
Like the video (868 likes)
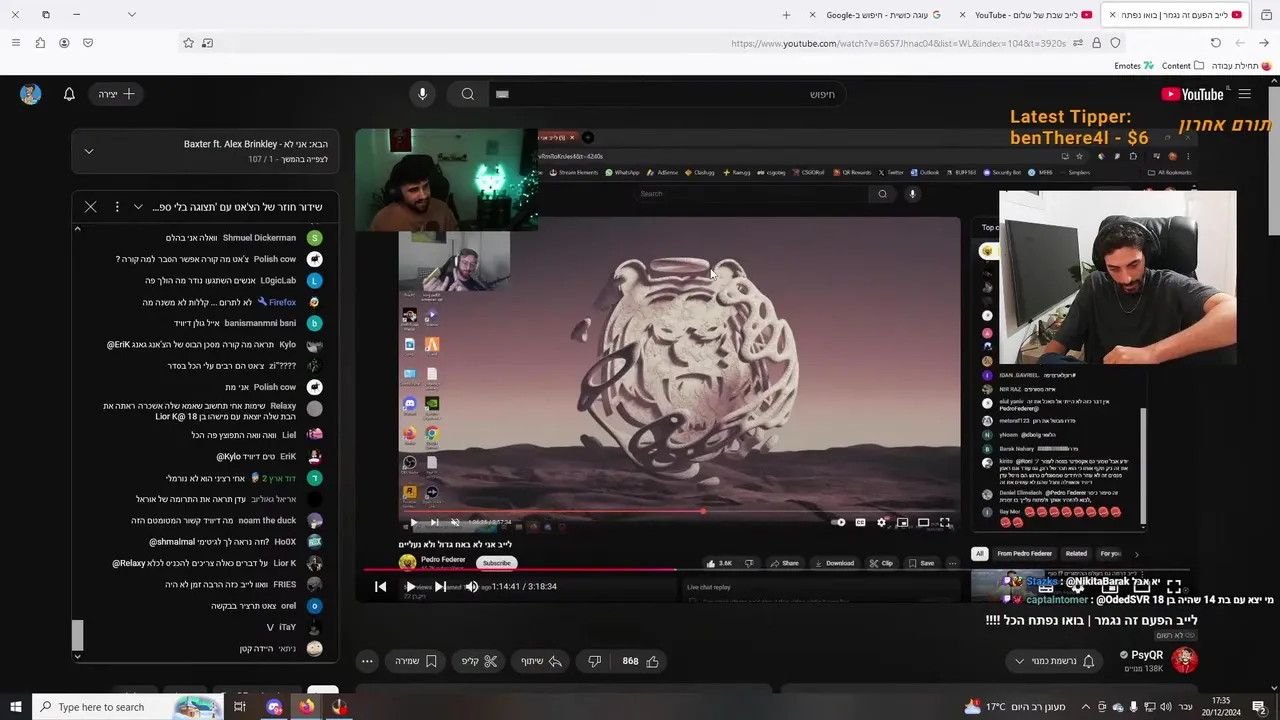[x=641, y=661]
